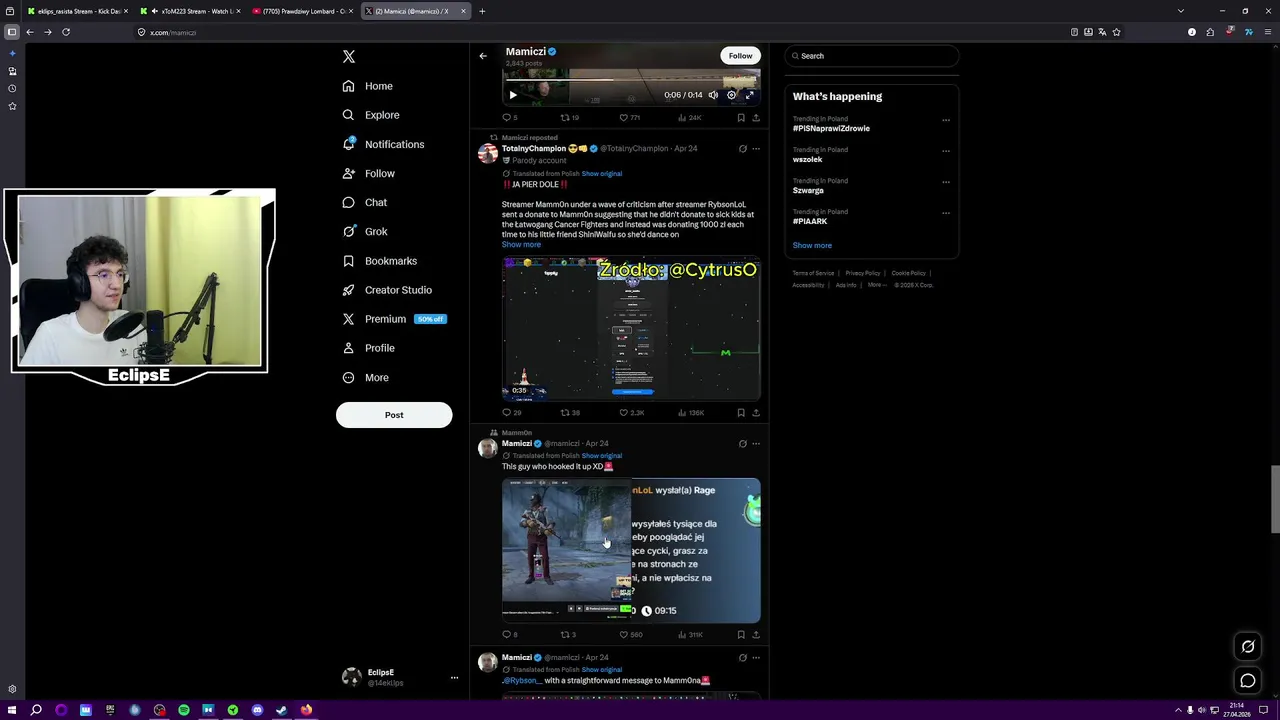Image resolution: width=1280 pixels, height=720 pixels.
Task: Open top video settings gear
Action: click(x=731, y=95)
